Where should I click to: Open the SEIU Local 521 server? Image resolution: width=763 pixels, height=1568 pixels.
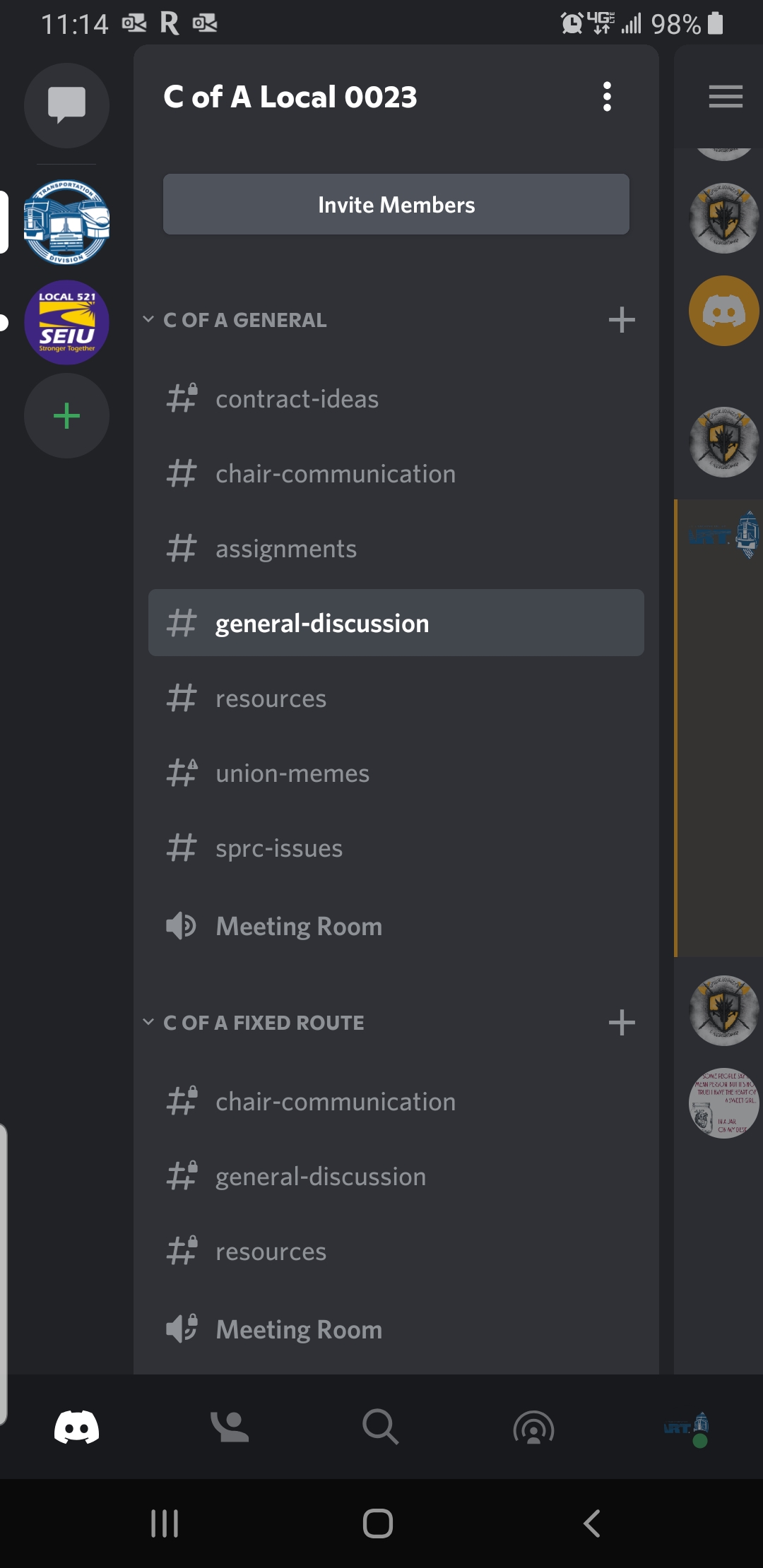tap(66, 323)
